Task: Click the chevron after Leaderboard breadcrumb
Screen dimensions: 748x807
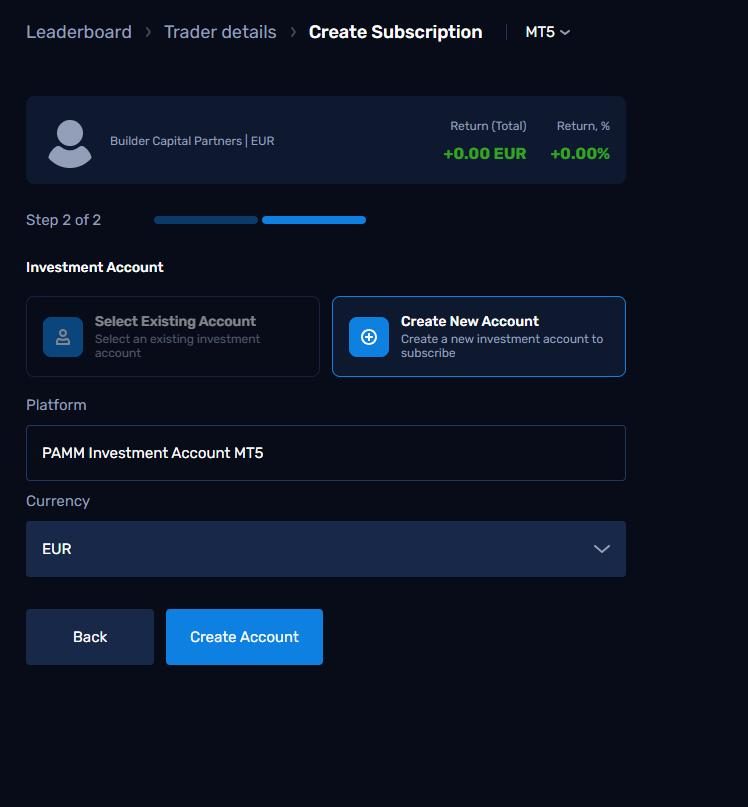Action: [148, 32]
